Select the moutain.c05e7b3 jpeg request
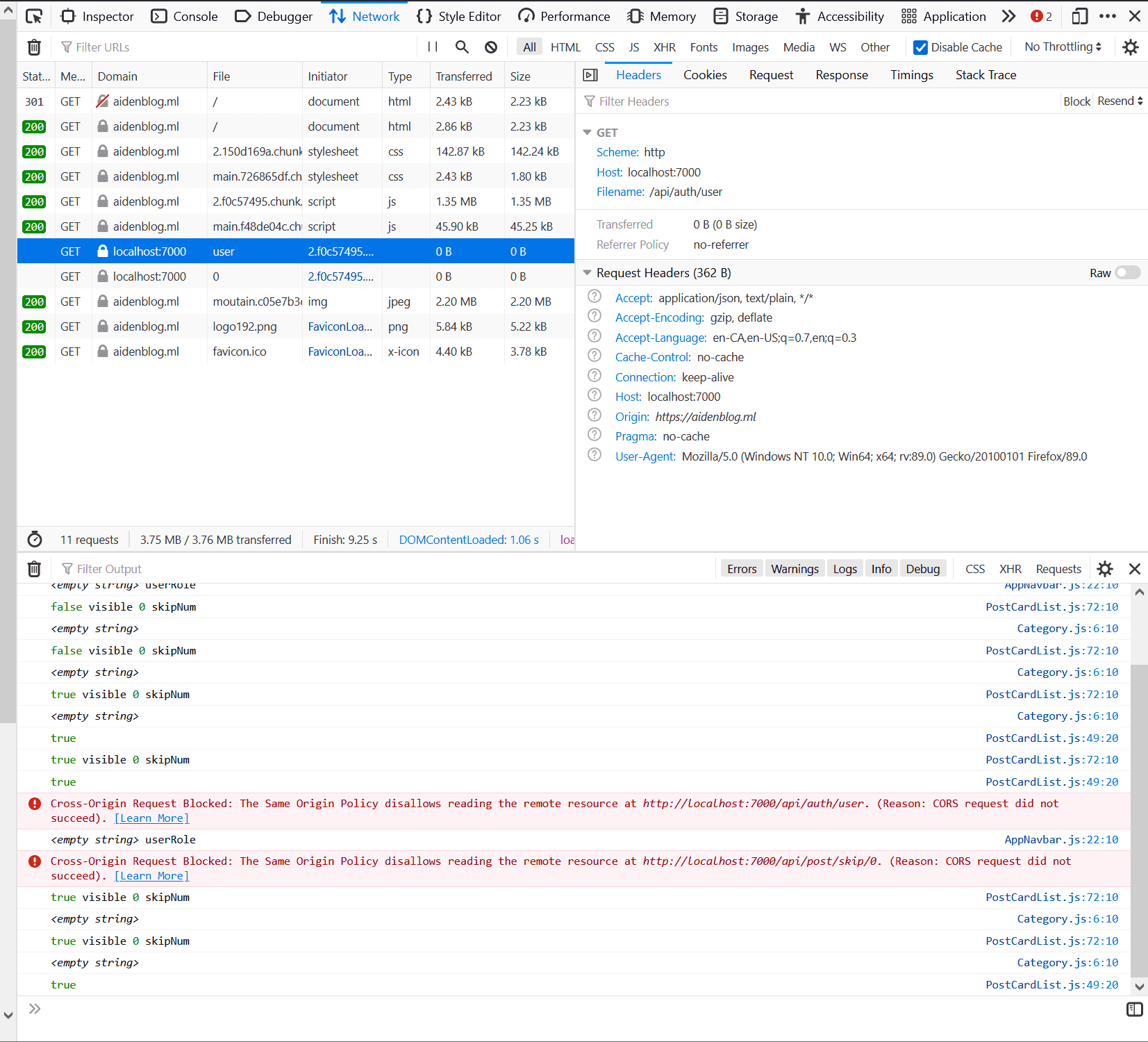The width and height of the screenshot is (1148, 1042). tap(296, 301)
